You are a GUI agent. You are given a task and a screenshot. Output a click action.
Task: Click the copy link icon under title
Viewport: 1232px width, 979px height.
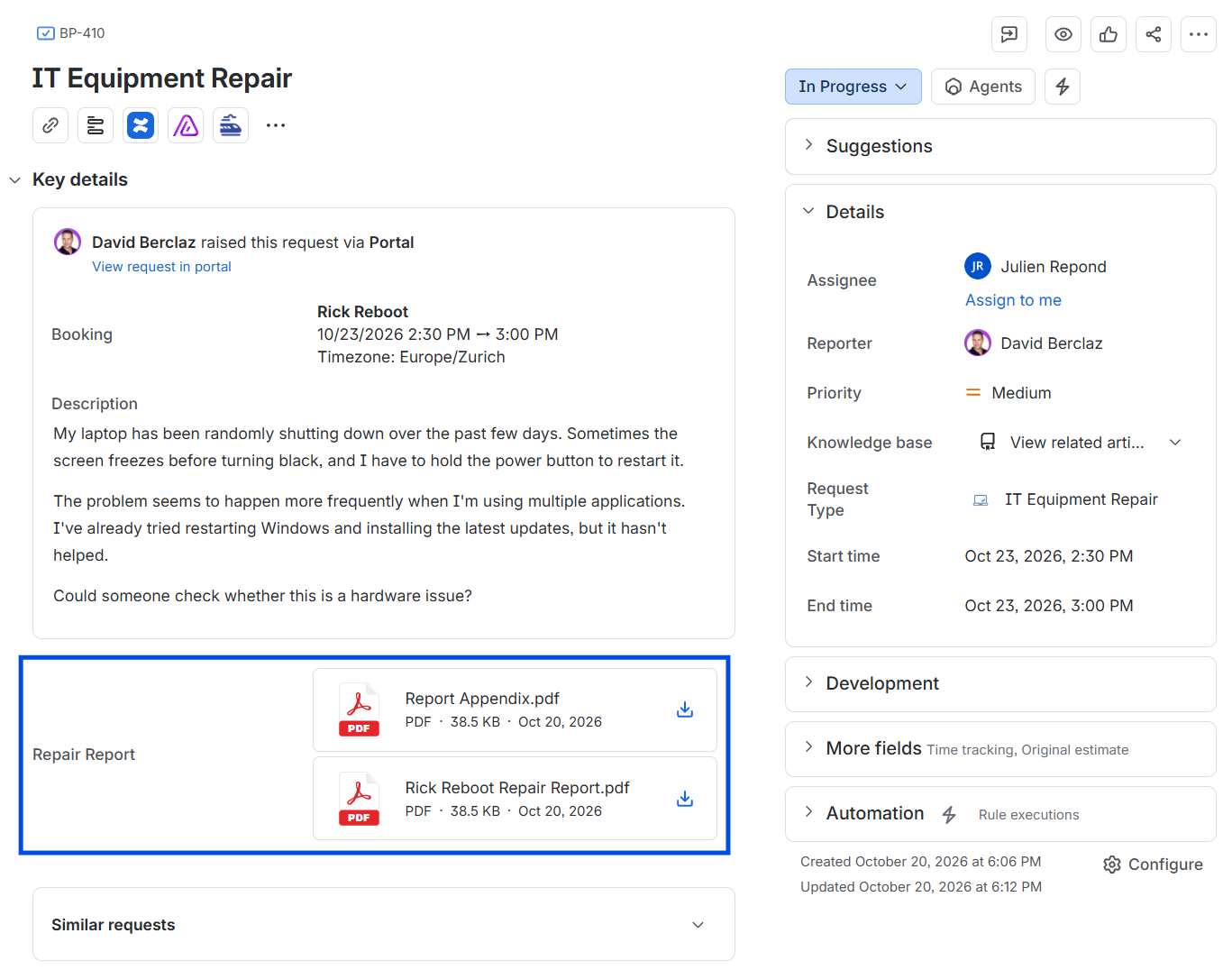(50, 125)
